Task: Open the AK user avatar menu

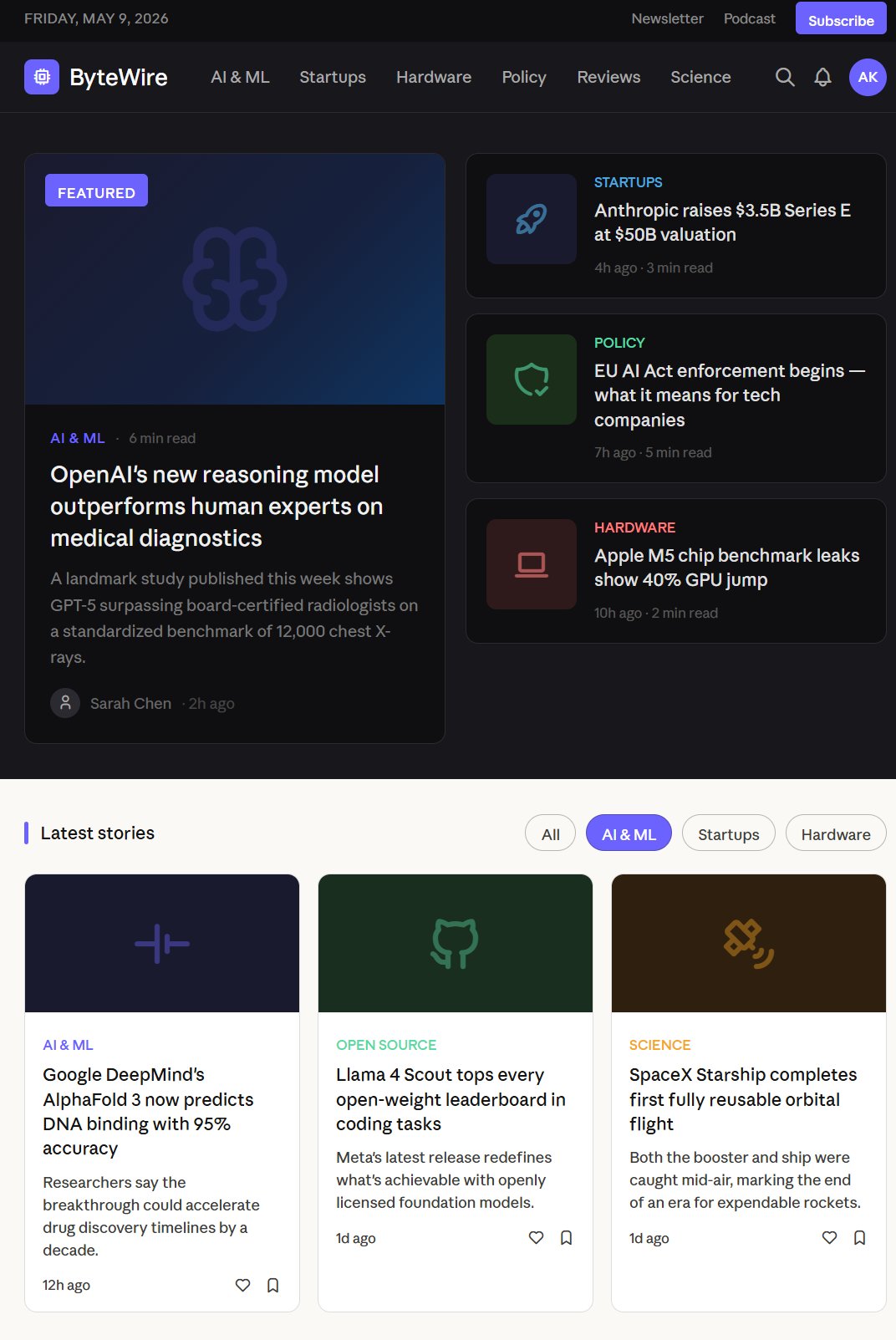Action: tap(868, 77)
